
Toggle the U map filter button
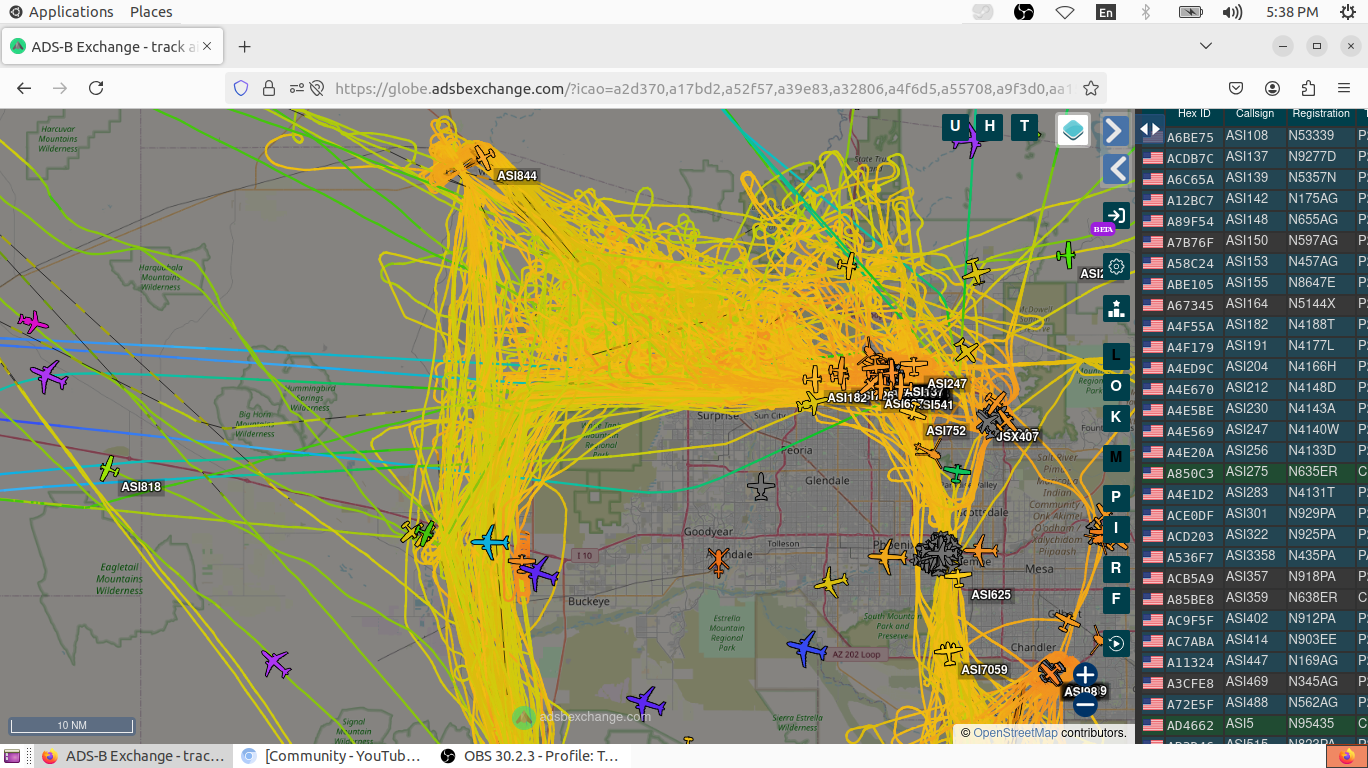point(955,126)
